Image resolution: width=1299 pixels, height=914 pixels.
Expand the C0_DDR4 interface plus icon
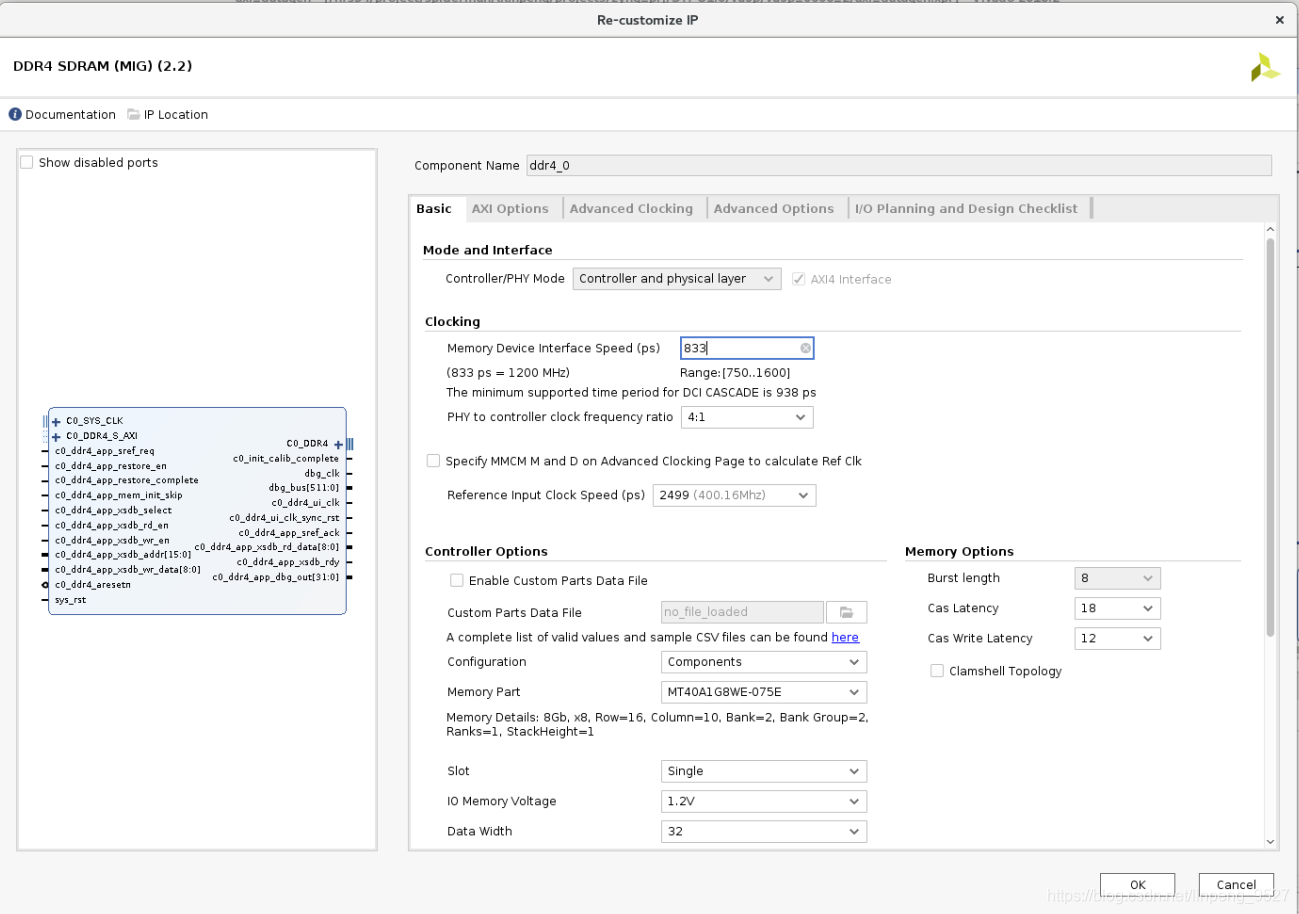click(338, 444)
